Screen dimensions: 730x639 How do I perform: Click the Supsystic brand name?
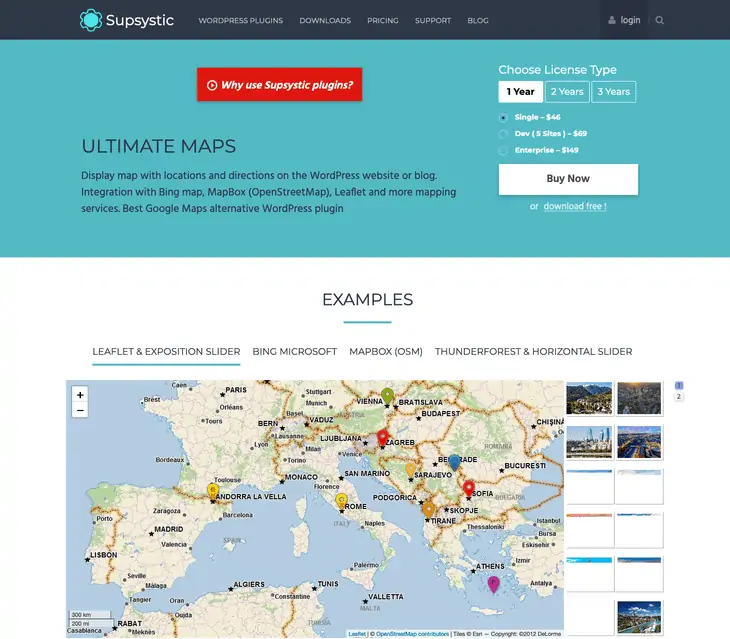pyautogui.click(x=140, y=20)
